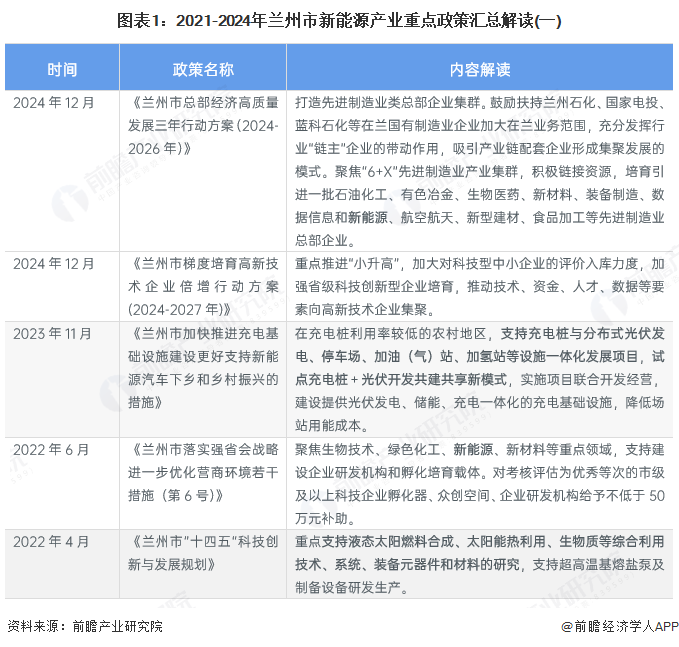Click the description starting with 重点支持液态太阳燃料合成
Screen dimensions: 679x647
pos(479,564)
